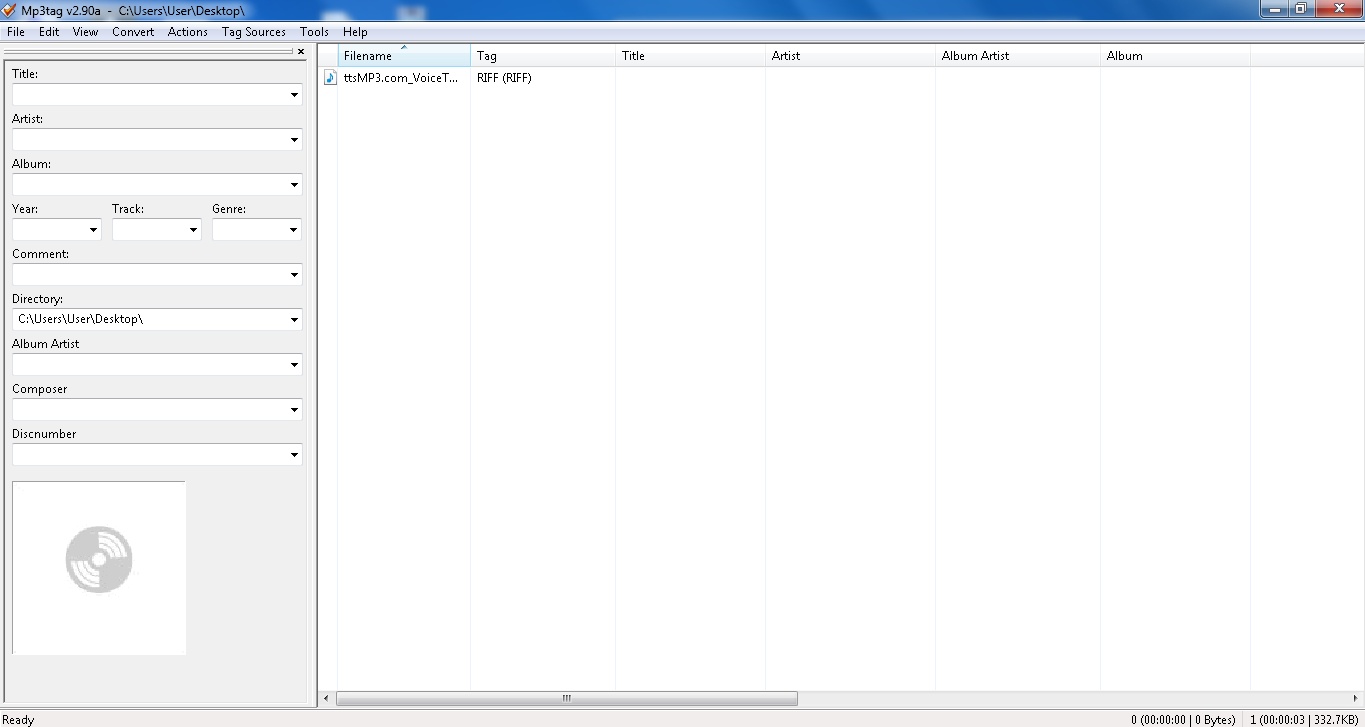Click total files size 332.7KB status entry

tap(1304, 720)
